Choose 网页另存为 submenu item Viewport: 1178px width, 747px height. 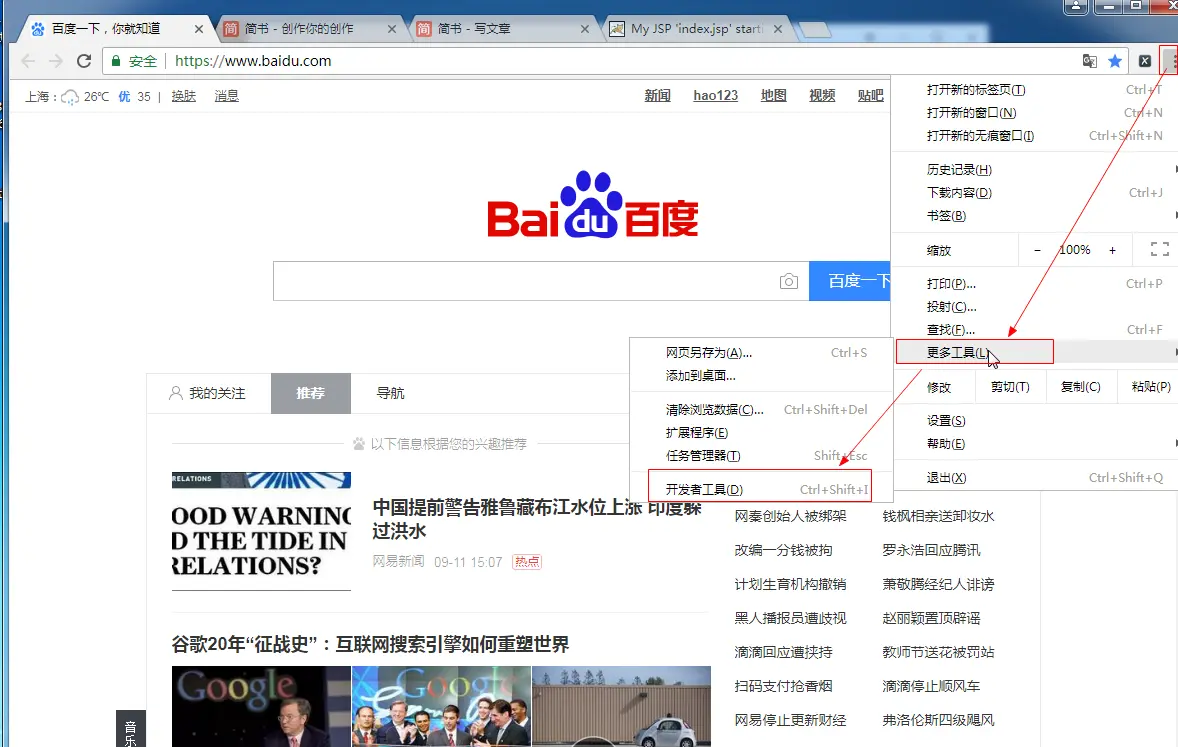click(x=761, y=352)
